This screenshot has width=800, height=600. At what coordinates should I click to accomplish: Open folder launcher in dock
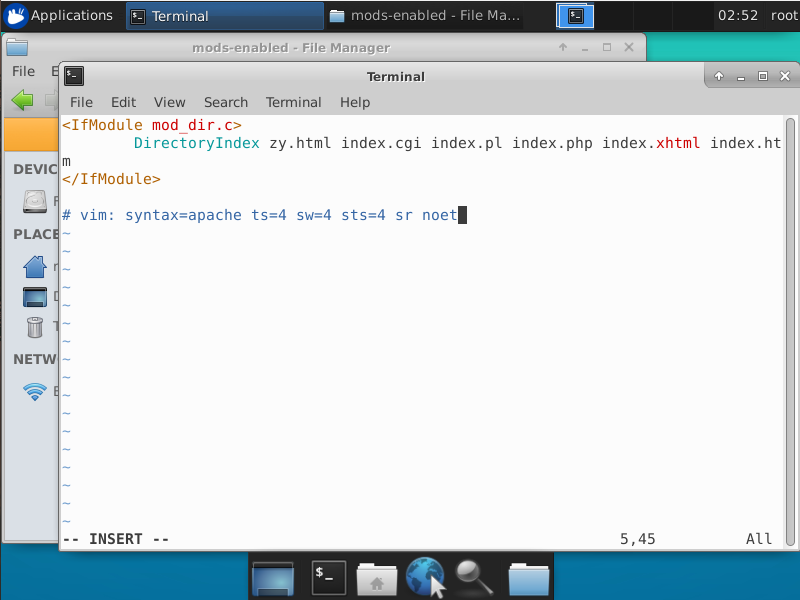529,578
